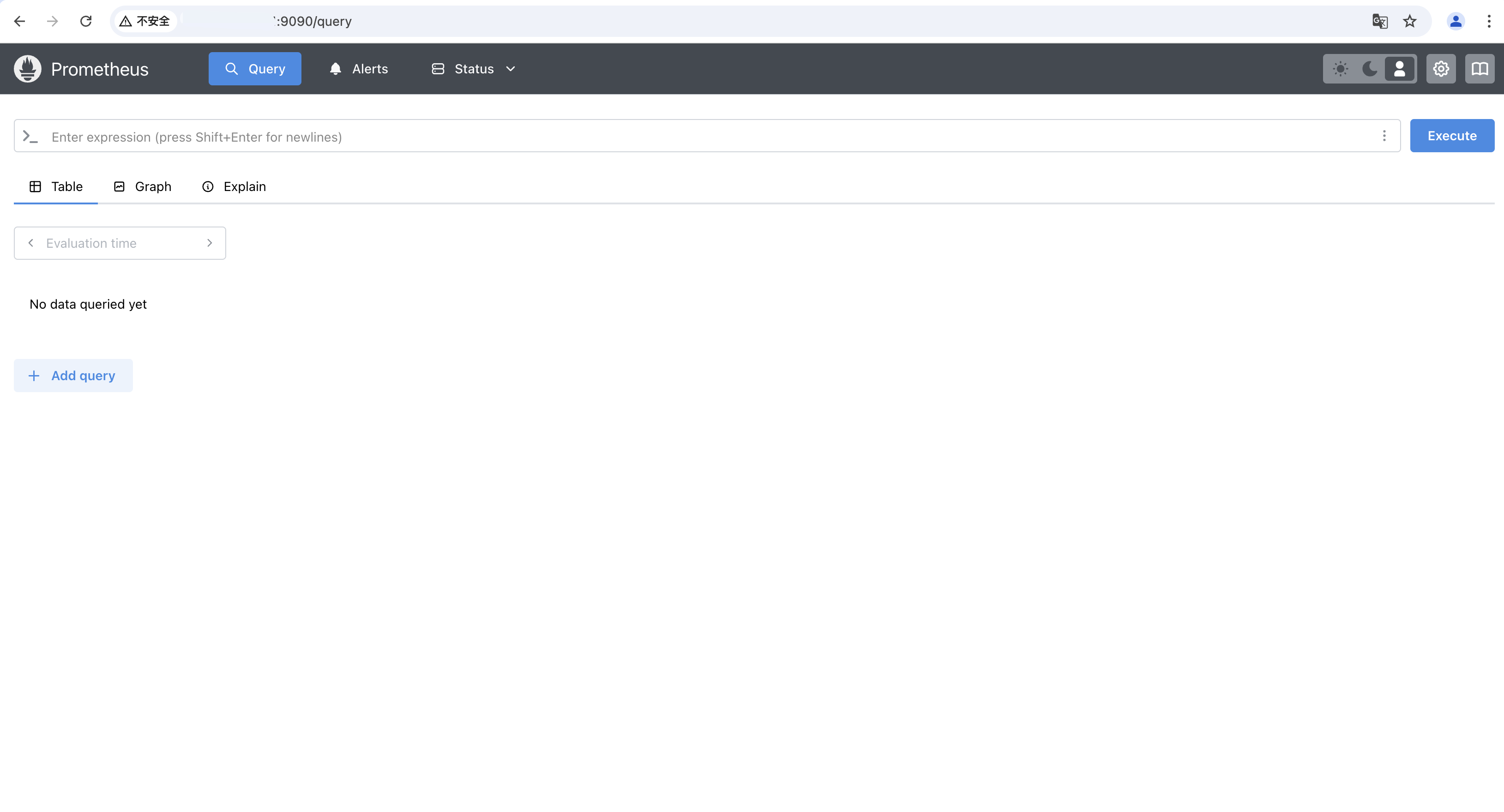1504x812 pixels.
Task: Step evaluation time forward with right chevron
Action: [210, 243]
